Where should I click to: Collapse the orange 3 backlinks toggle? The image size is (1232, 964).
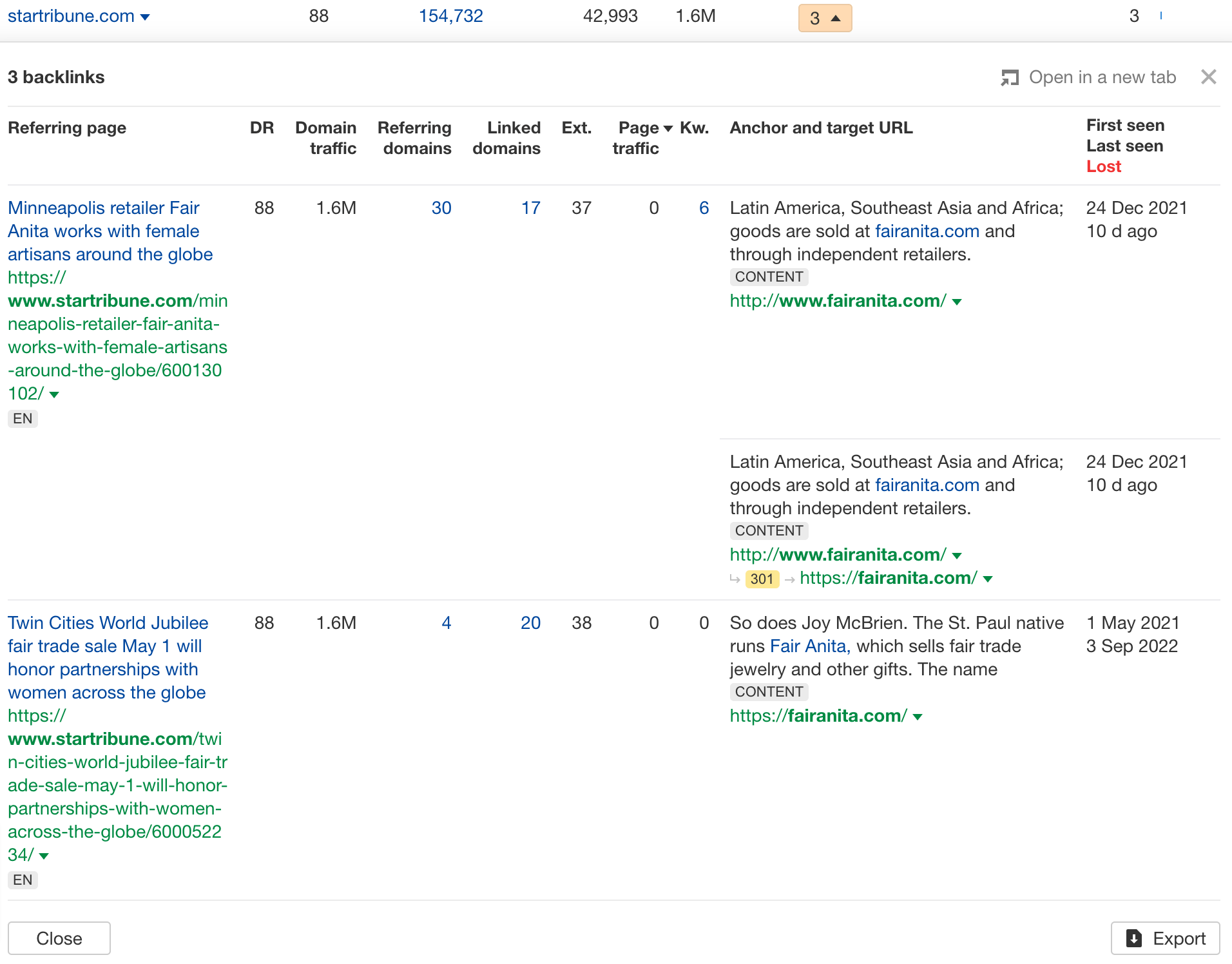[x=825, y=18]
